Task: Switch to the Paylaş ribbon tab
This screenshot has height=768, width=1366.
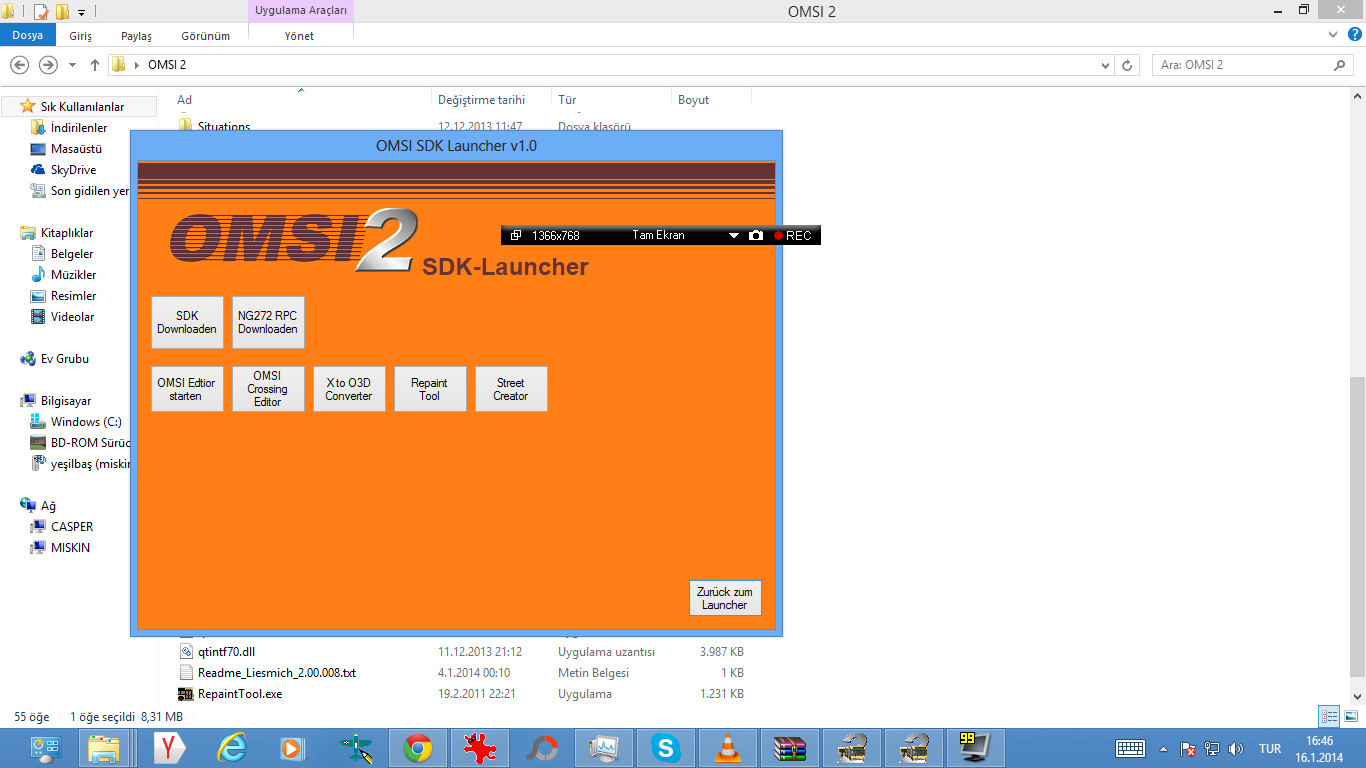Action: tap(136, 35)
